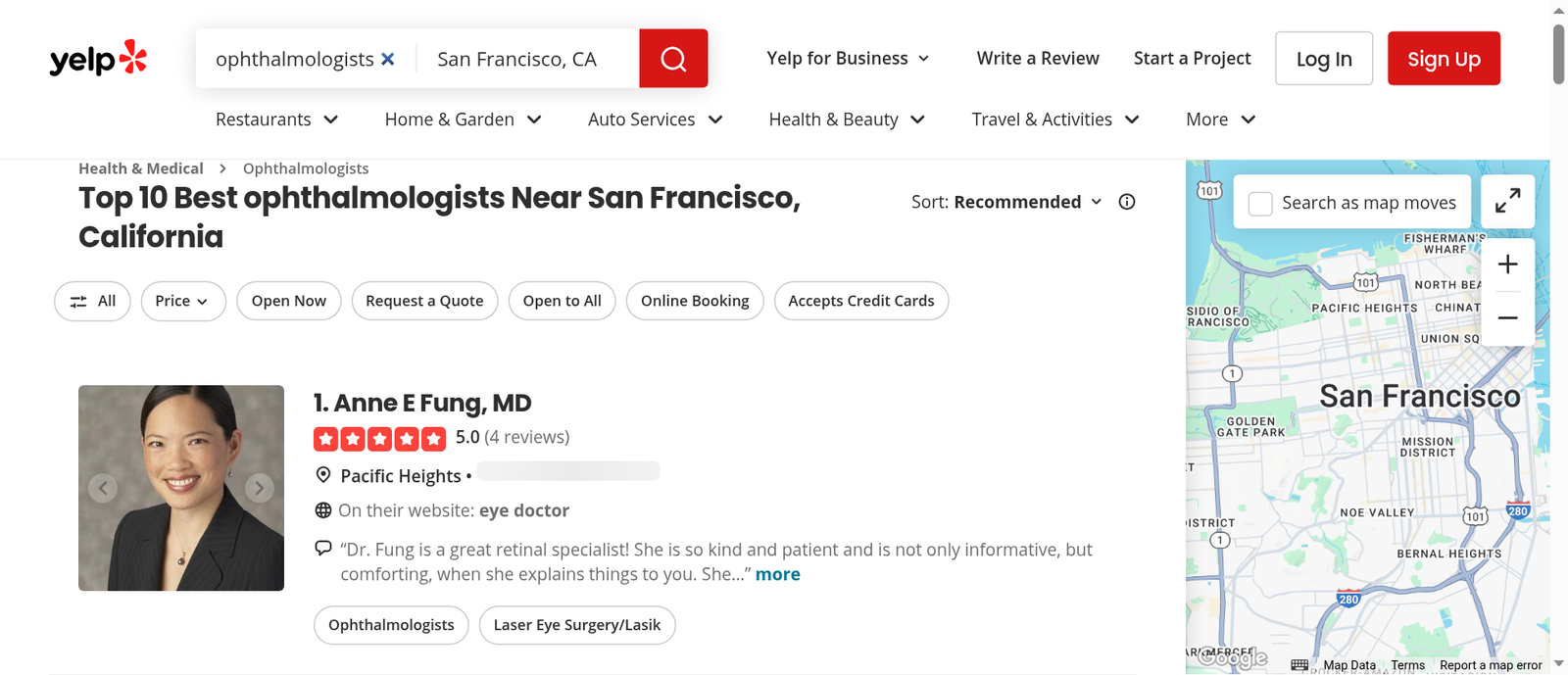Click the Pacific Heights neighborhood text
The image size is (1568, 675).
(401, 476)
